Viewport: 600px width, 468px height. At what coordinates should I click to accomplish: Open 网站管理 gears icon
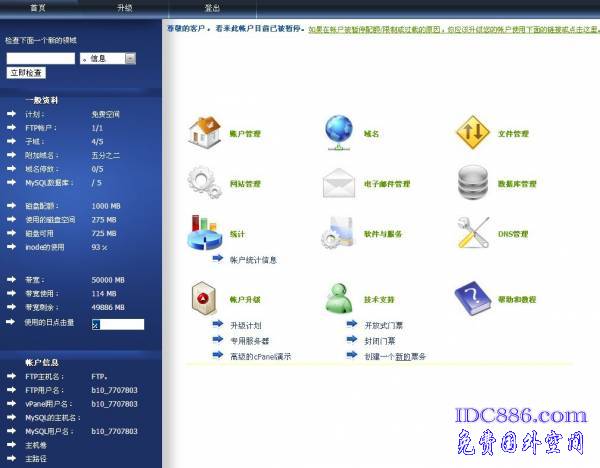coord(204,183)
